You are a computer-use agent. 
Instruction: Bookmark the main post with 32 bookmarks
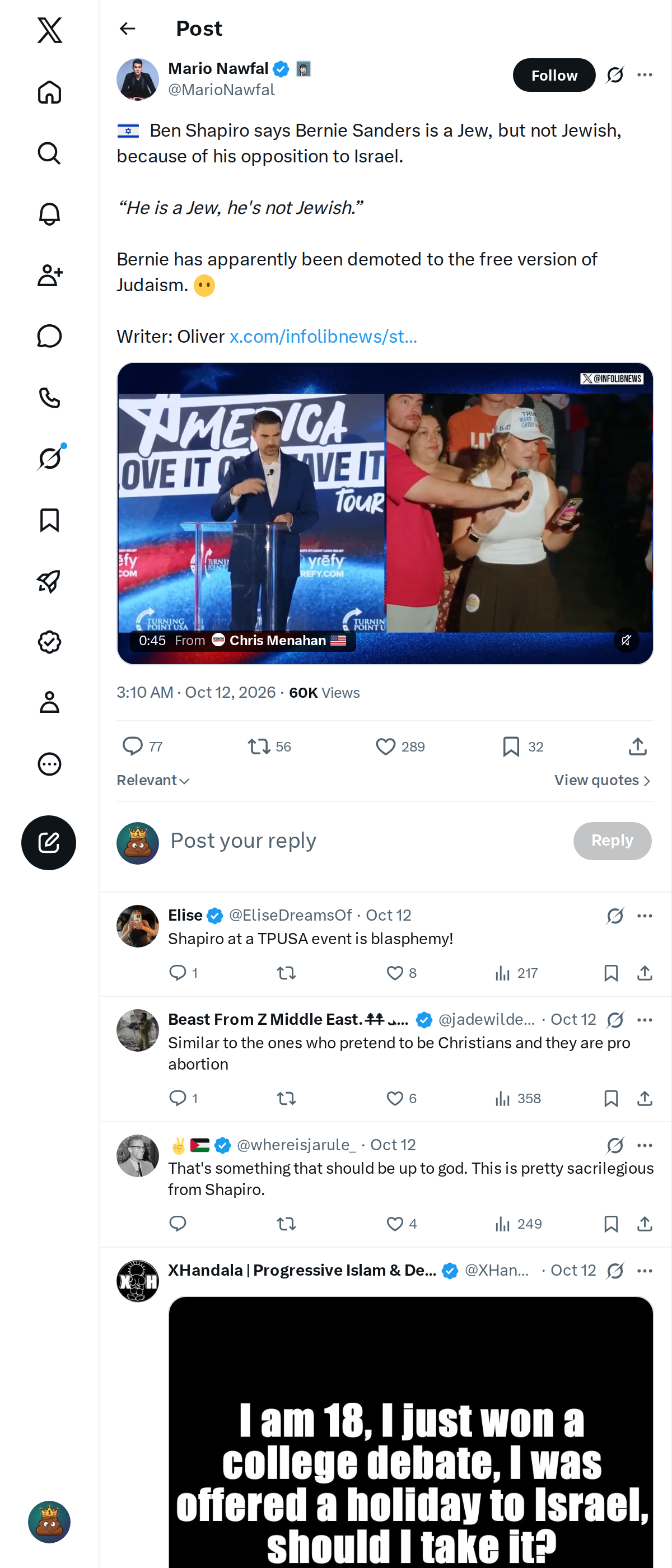[522, 746]
